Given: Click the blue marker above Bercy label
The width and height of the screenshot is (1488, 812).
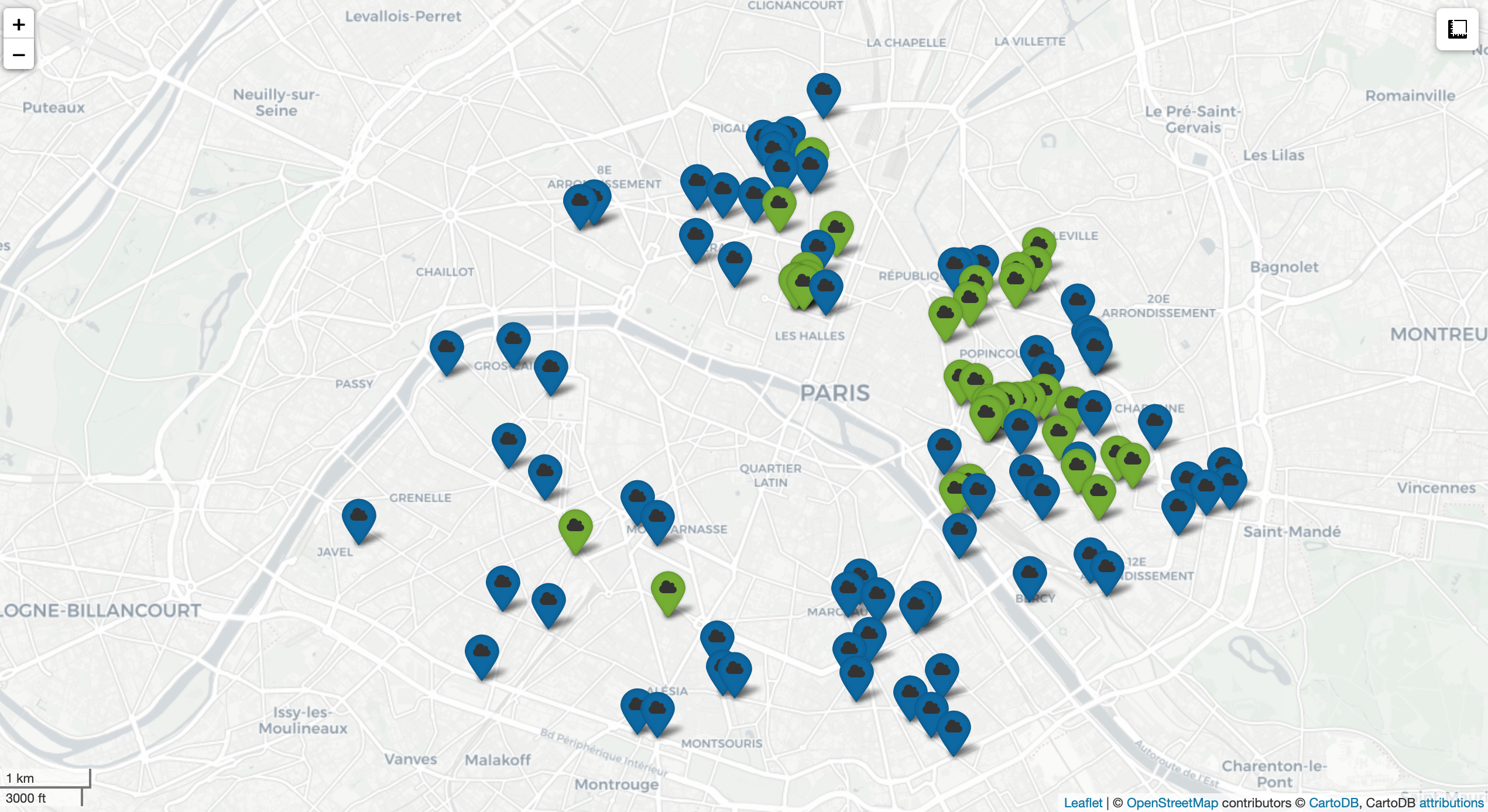Looking at the screenshot, I should tap(1029, 574).
